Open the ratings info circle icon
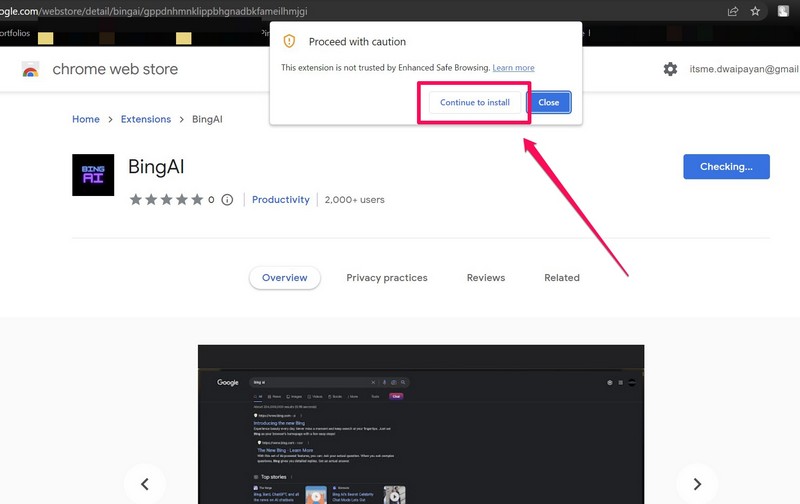This screenshot has height=504, width=800. (227, 200)
